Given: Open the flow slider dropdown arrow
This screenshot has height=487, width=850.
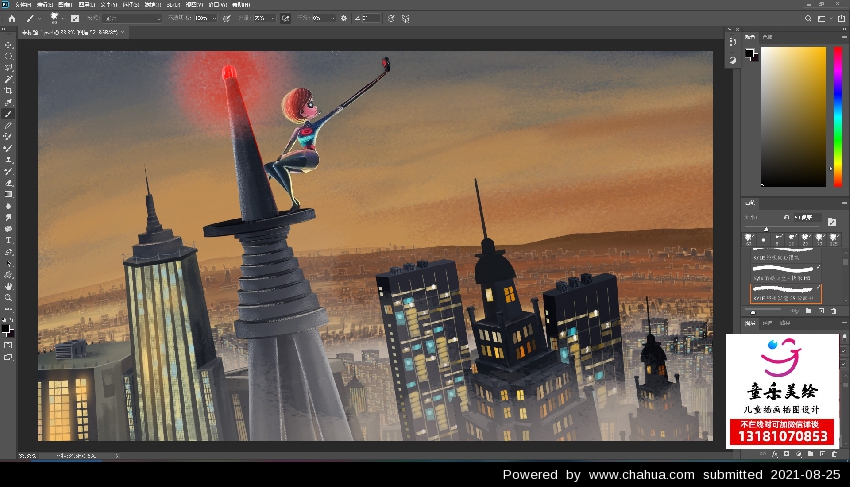Looking at the screenshot, I should click(273, 18).
